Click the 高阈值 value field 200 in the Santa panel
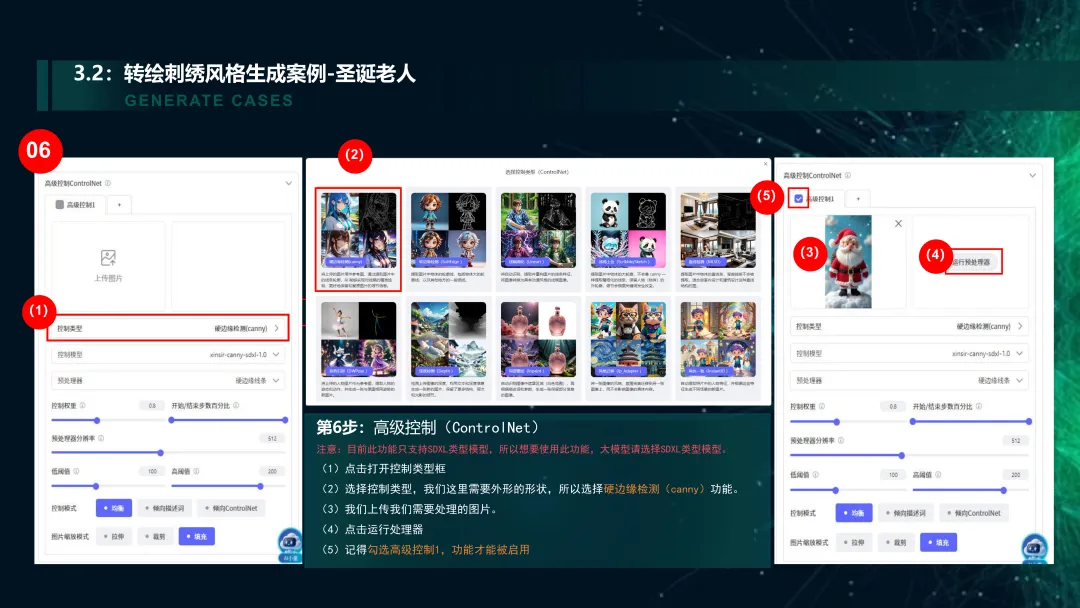Image resolution: width=1080 pixels, height=608 pixels. tap(1015, 474)
